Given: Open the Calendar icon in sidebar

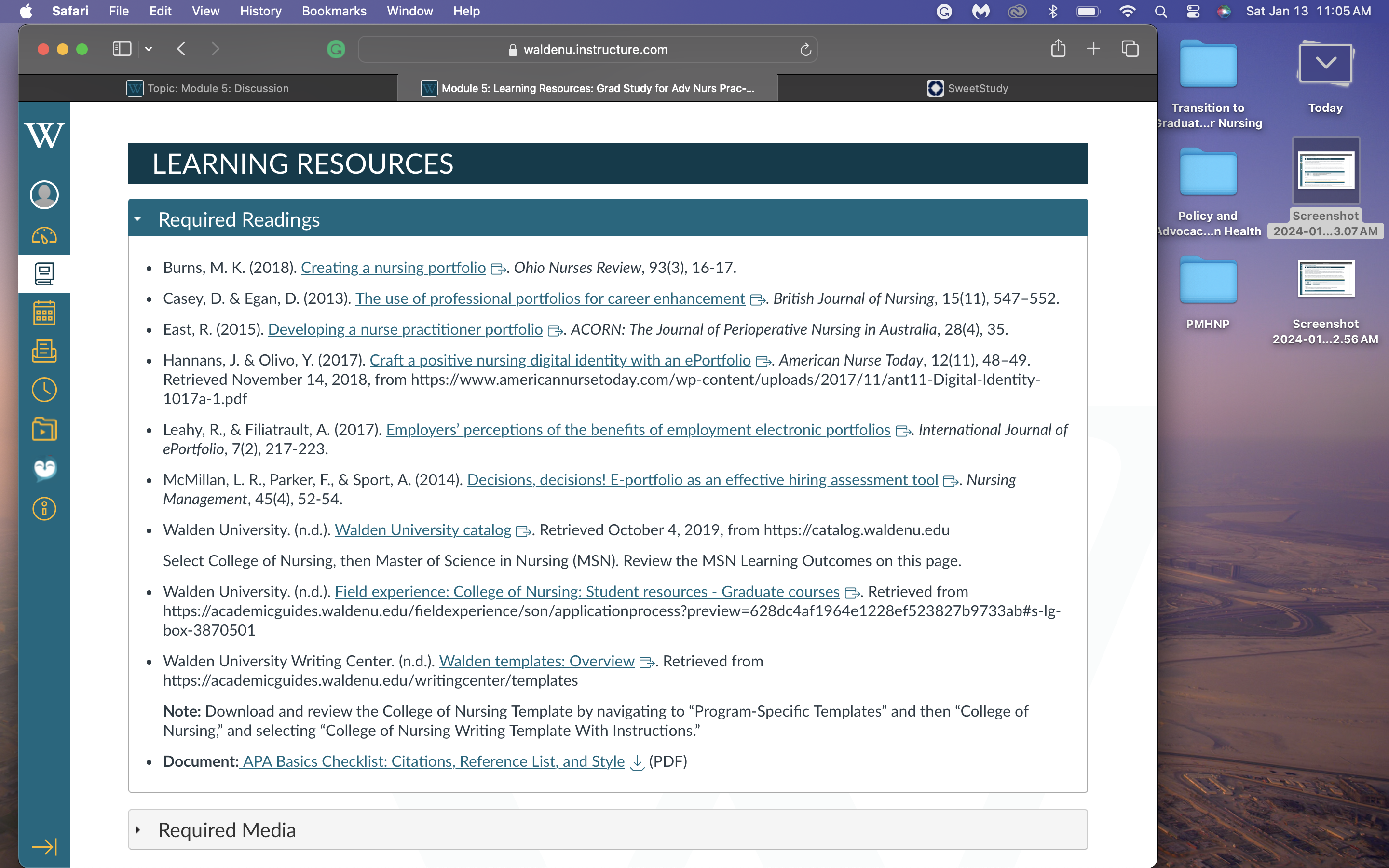Looking at the screenshot, I should click(x=44, y=313).
